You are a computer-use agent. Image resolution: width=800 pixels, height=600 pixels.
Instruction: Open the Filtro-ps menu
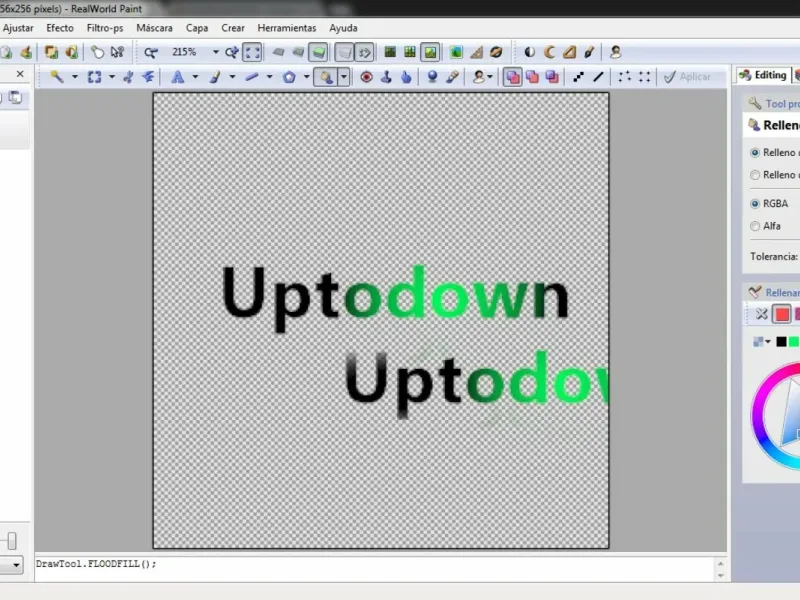(x=105, y=28)
